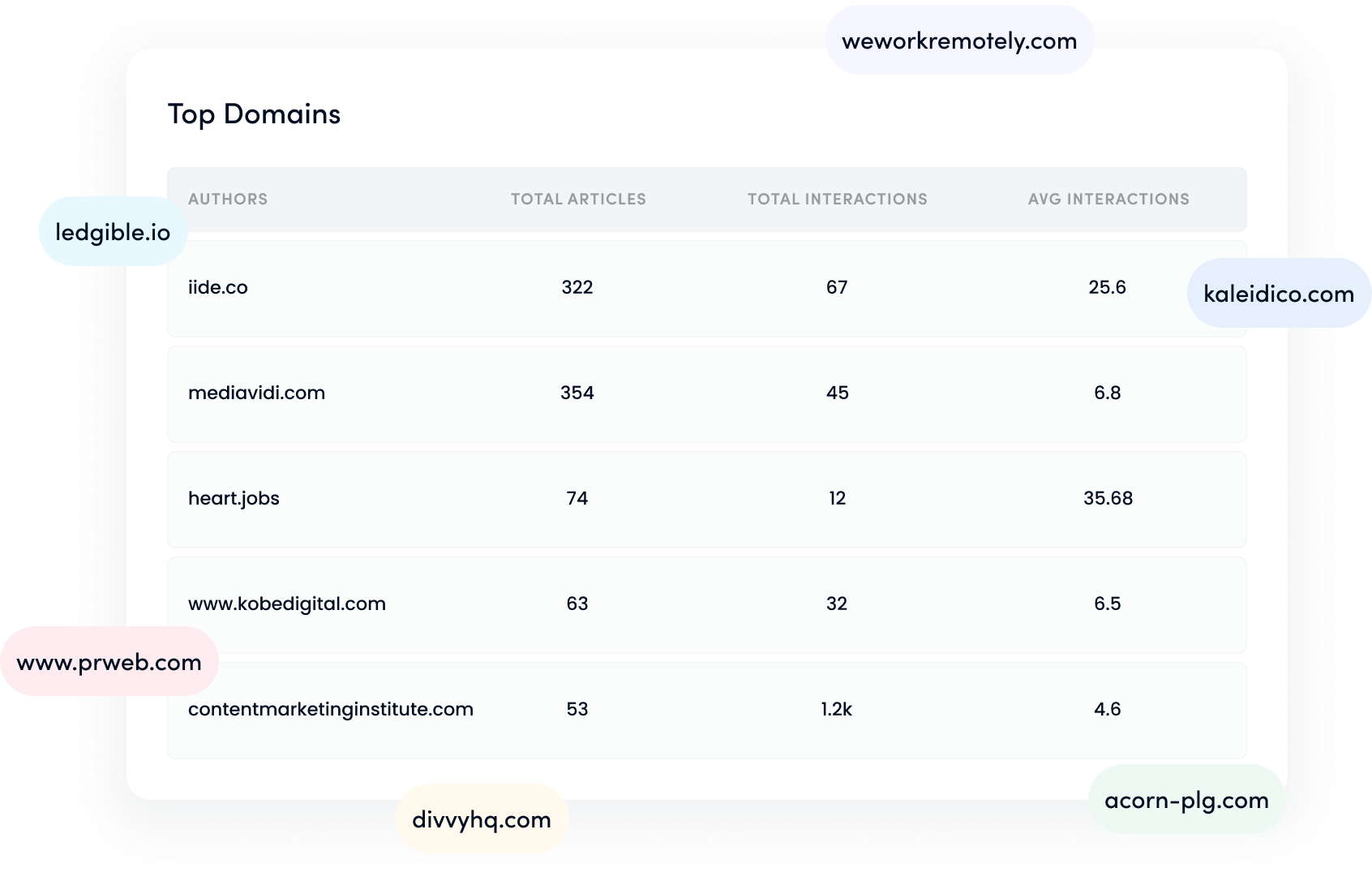
Task: Click 322 total articles for iide.co
Action: [577, 287]
